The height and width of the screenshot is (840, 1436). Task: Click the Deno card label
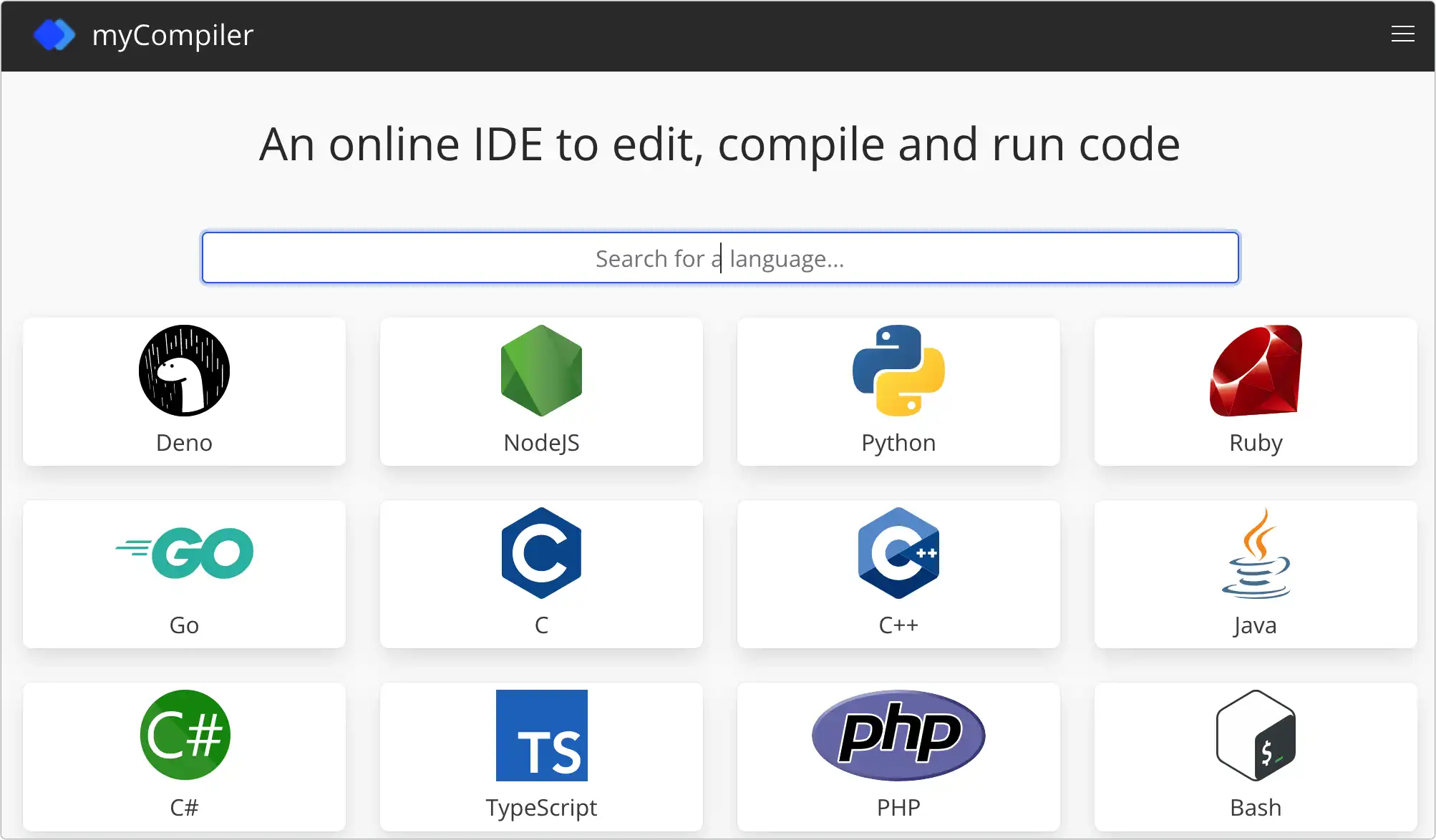tap(184, 443)
